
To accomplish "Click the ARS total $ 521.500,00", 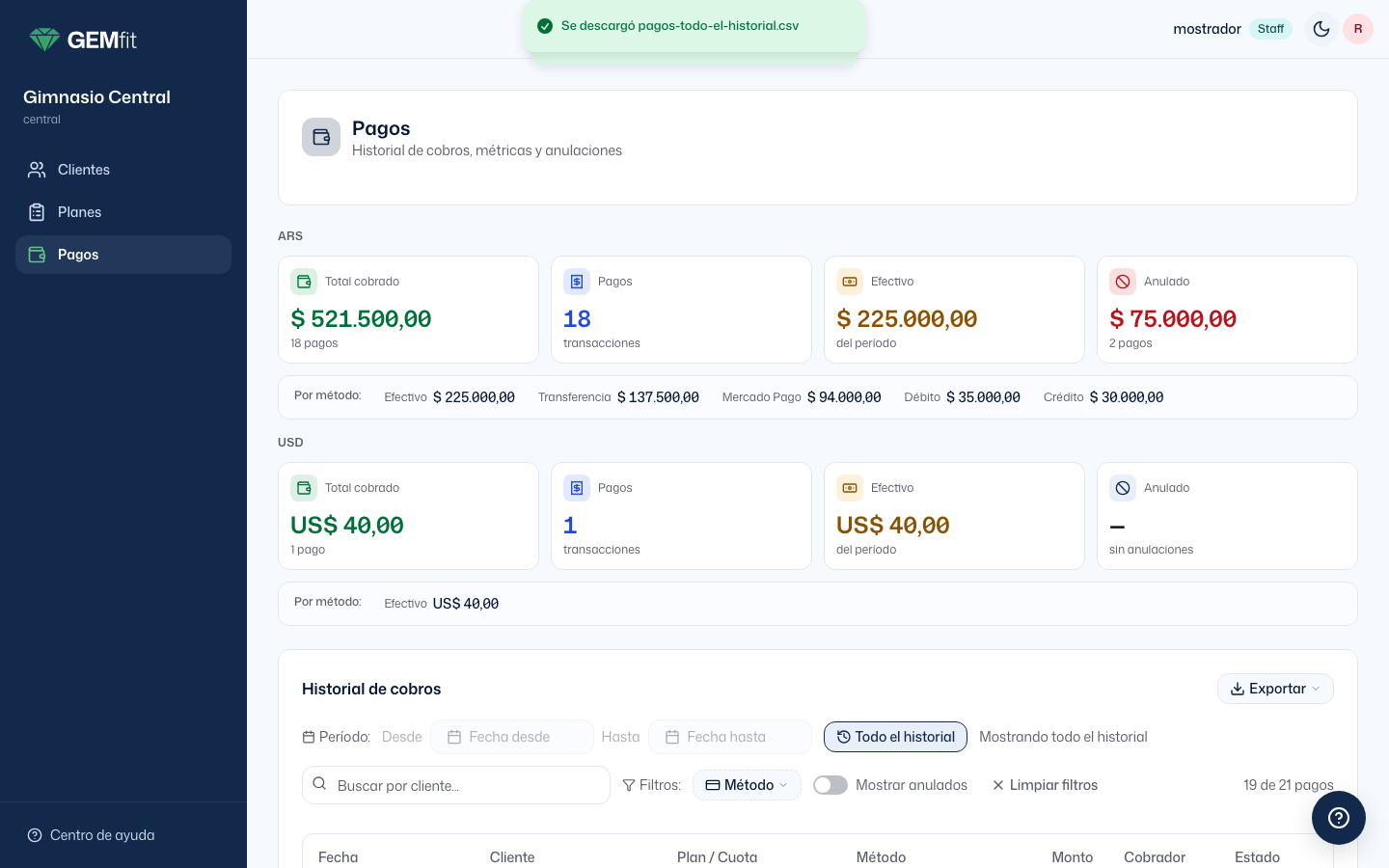I will 361,319.
